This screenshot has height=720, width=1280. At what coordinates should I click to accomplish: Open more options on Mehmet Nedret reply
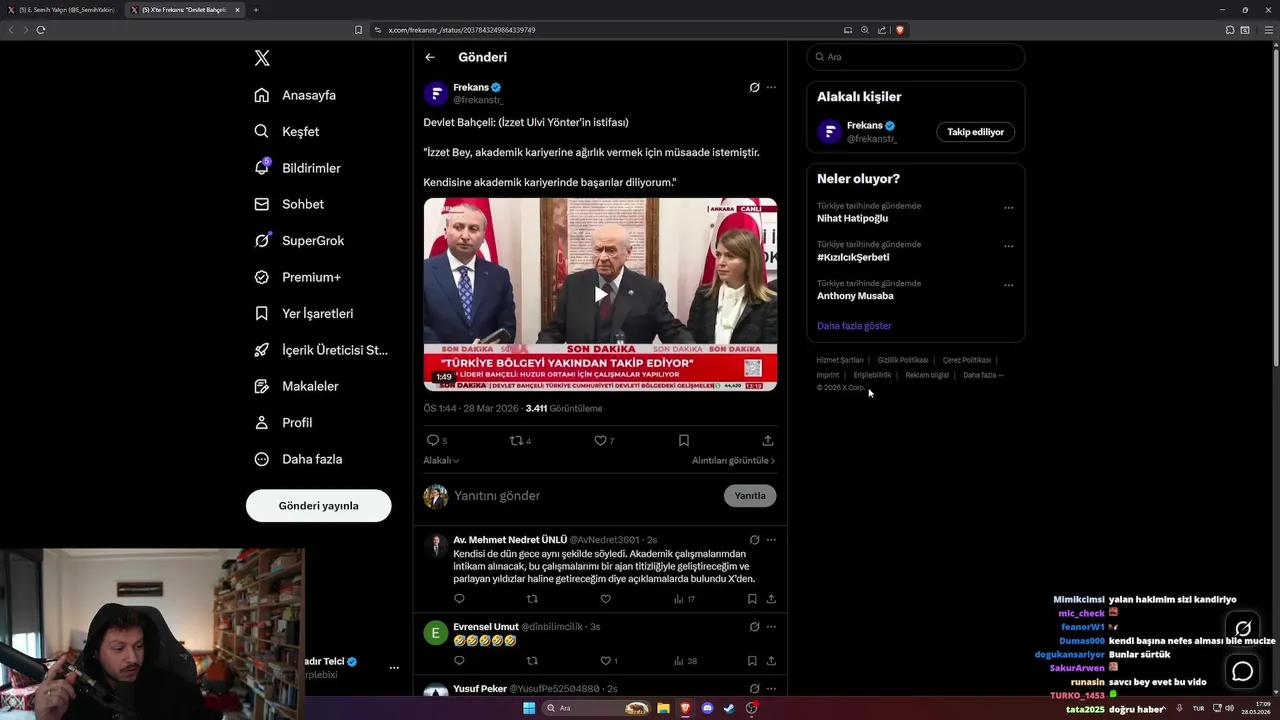(771, 540)
